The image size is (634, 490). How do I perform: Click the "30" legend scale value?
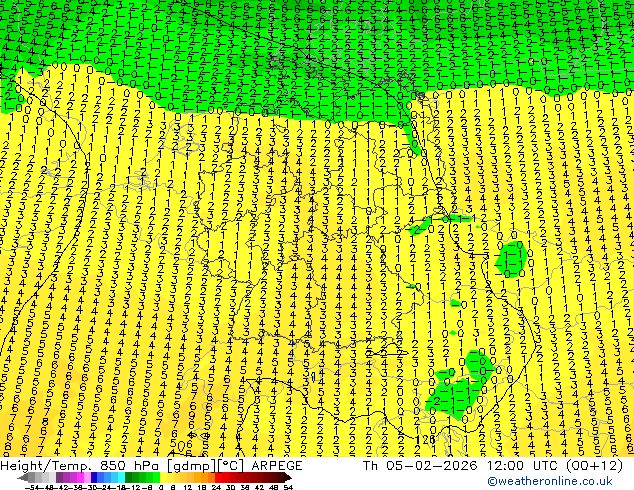click(230, 487)
